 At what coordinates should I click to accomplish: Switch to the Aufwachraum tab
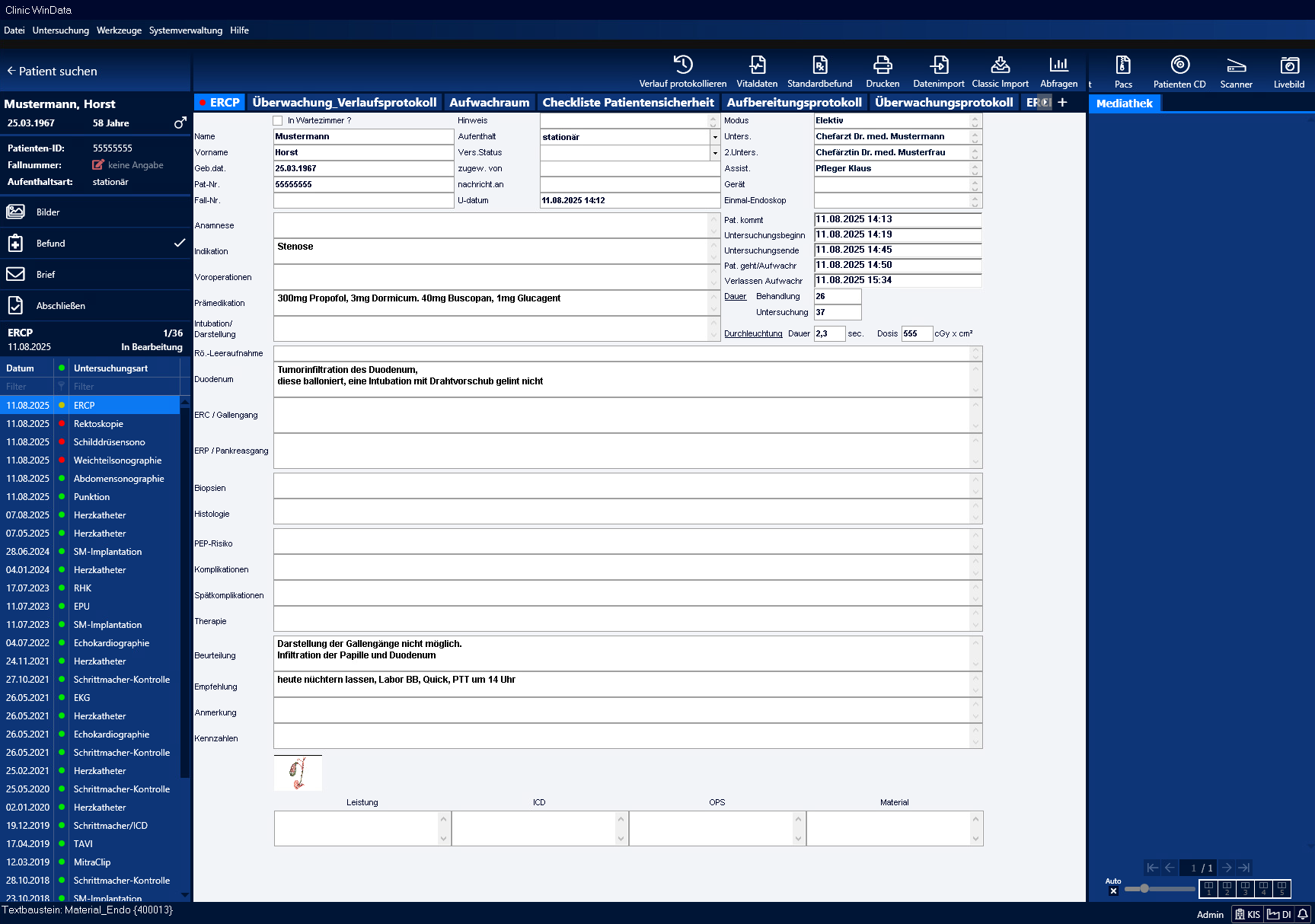[x=489, y=103]
